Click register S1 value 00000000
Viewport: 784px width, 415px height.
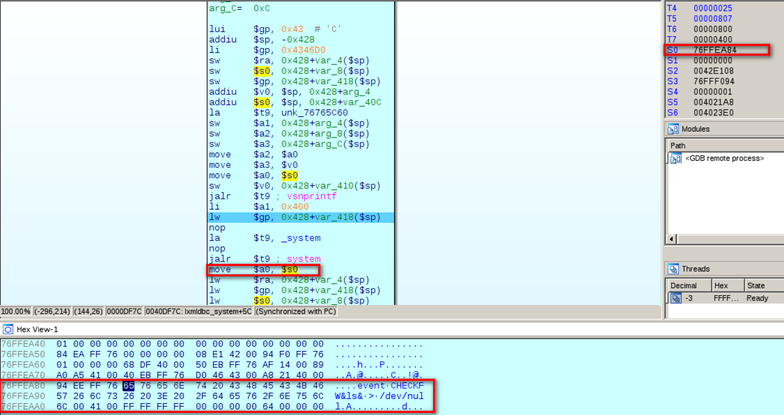coord(712,60)
